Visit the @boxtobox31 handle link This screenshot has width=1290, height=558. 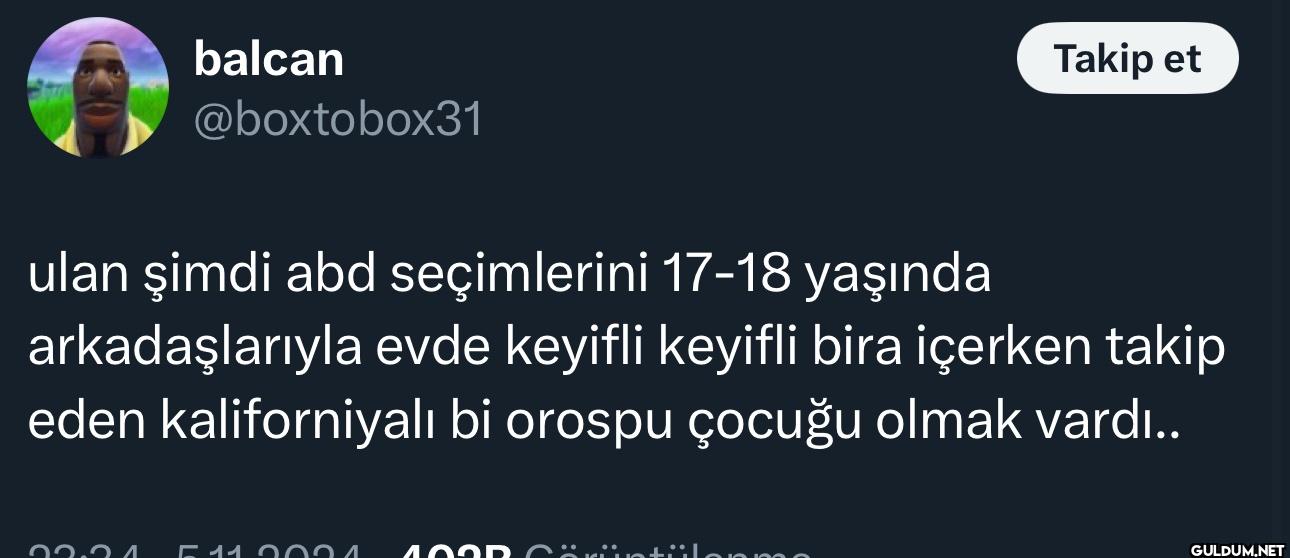pyautogui.click(x=337, y=120)
